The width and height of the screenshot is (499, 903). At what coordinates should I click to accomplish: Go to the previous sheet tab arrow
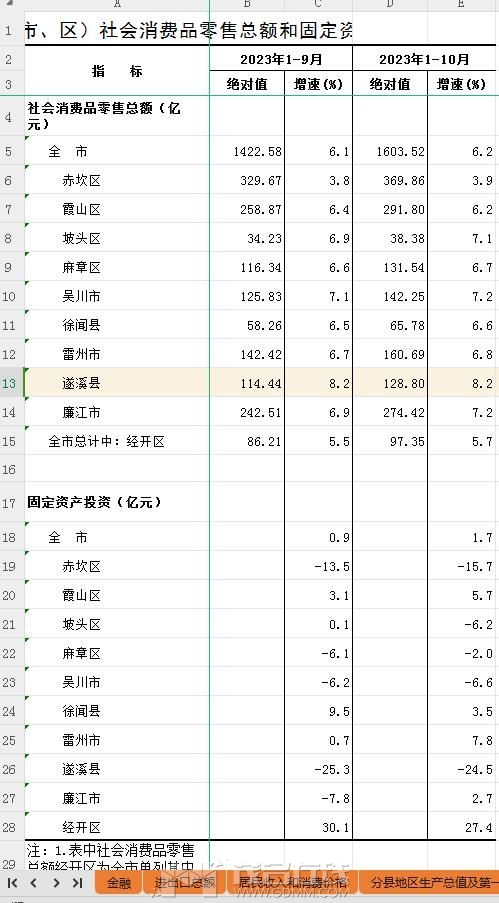point(33,883)
